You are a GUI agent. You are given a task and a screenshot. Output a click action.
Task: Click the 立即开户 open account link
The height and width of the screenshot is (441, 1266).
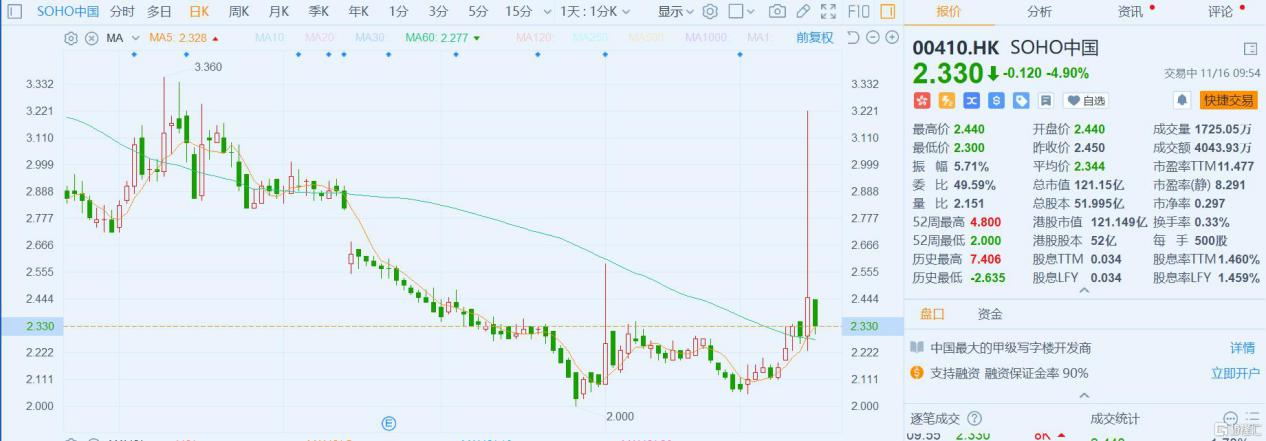tap(1235, 373)
